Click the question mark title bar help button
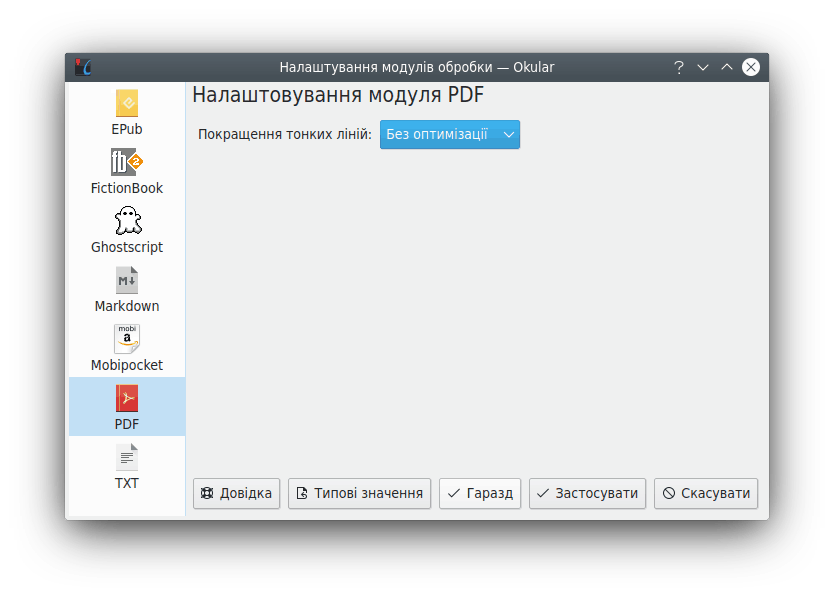This screenshot has height=597, width=834. coord(679,67)
